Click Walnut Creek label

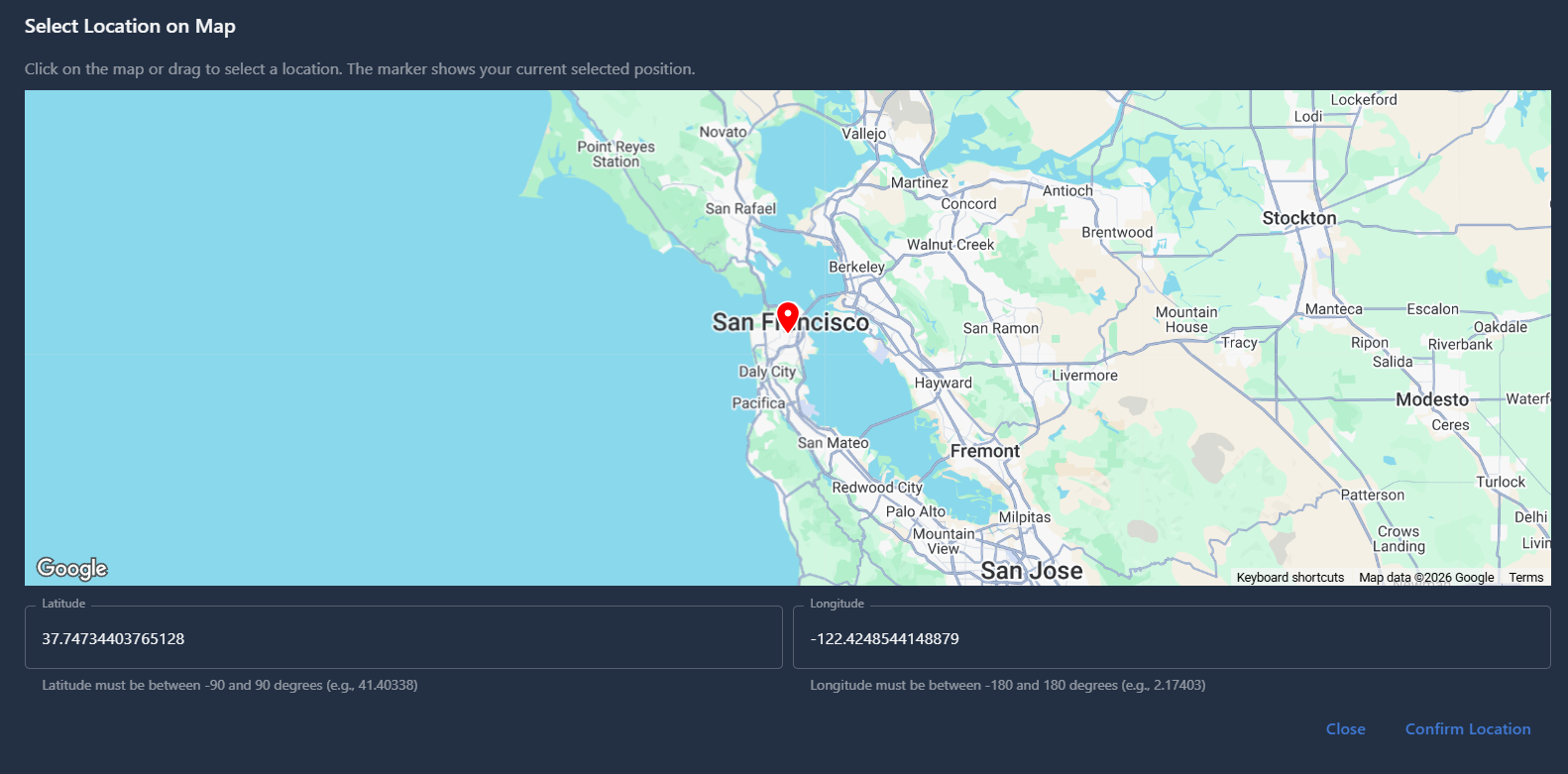pyautogui.click(x=951, y=245)
